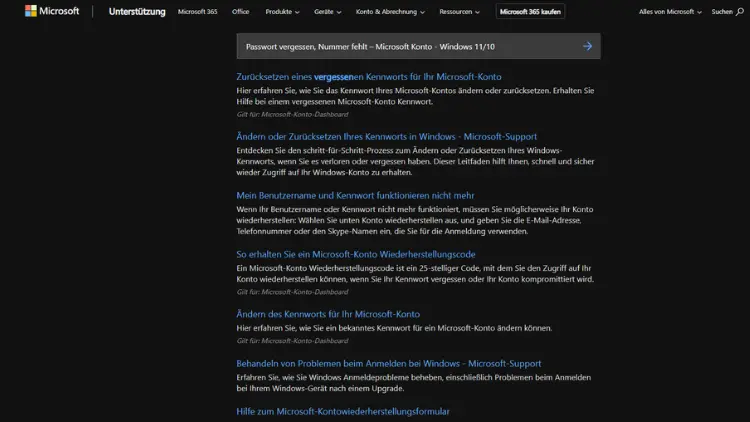Click description starting 'Ein Microsoft-Konto Wiederherstellungscode ist'
Screen dimensions: 750x422
[x=415, y=274]
